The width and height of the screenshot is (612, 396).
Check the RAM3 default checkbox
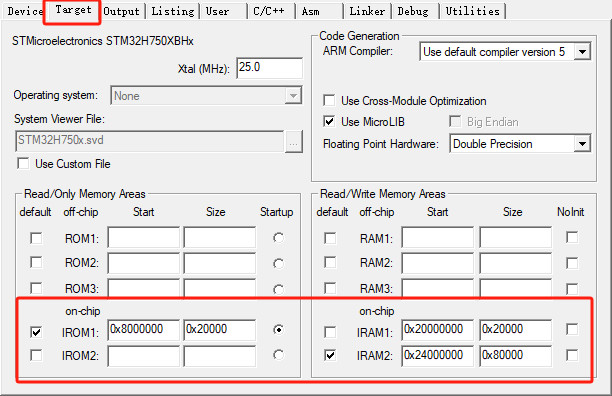point(330,288)
